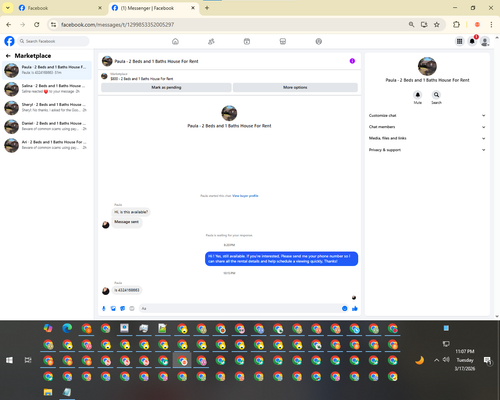Click the volume speaker icon in tray
500x400 pixels.
coord(446,360)
